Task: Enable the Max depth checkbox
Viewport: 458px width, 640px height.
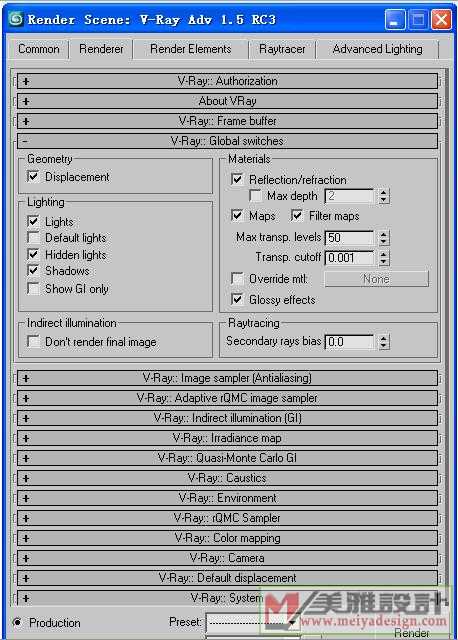Action: pos(256,196)
